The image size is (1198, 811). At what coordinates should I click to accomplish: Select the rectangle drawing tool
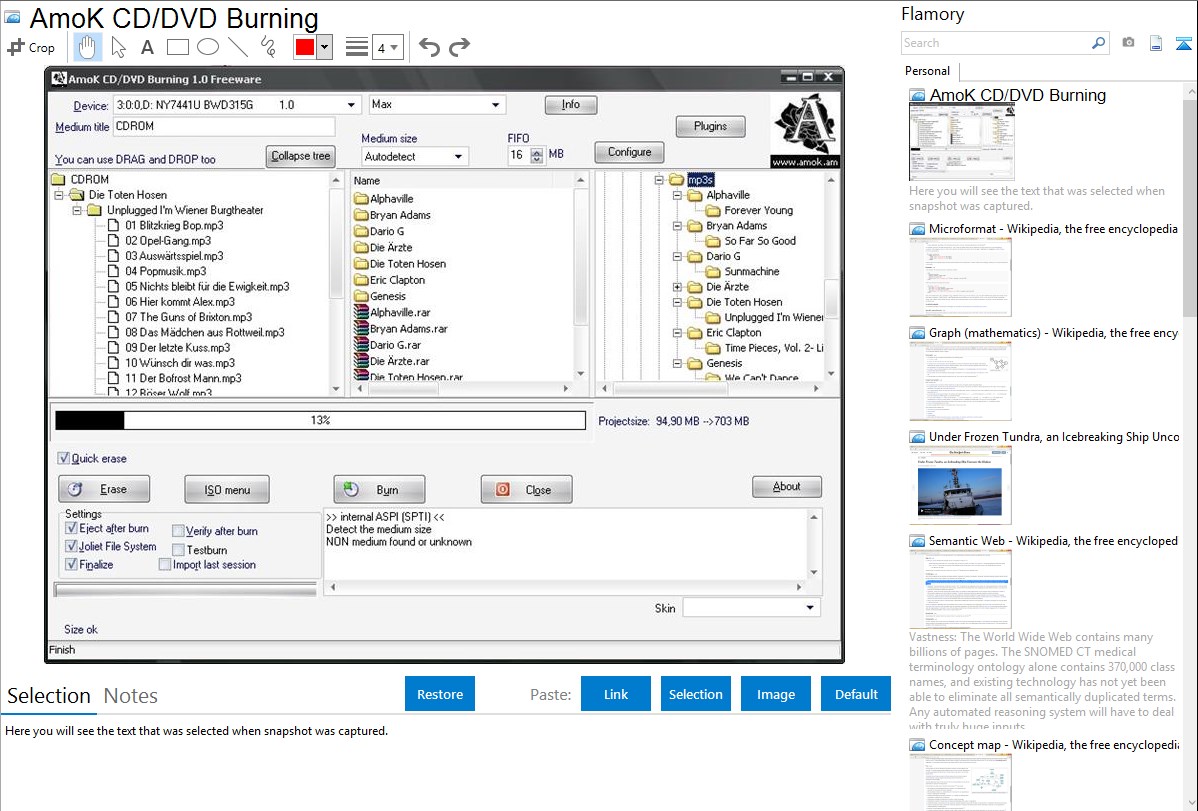(x=177, y=47)
